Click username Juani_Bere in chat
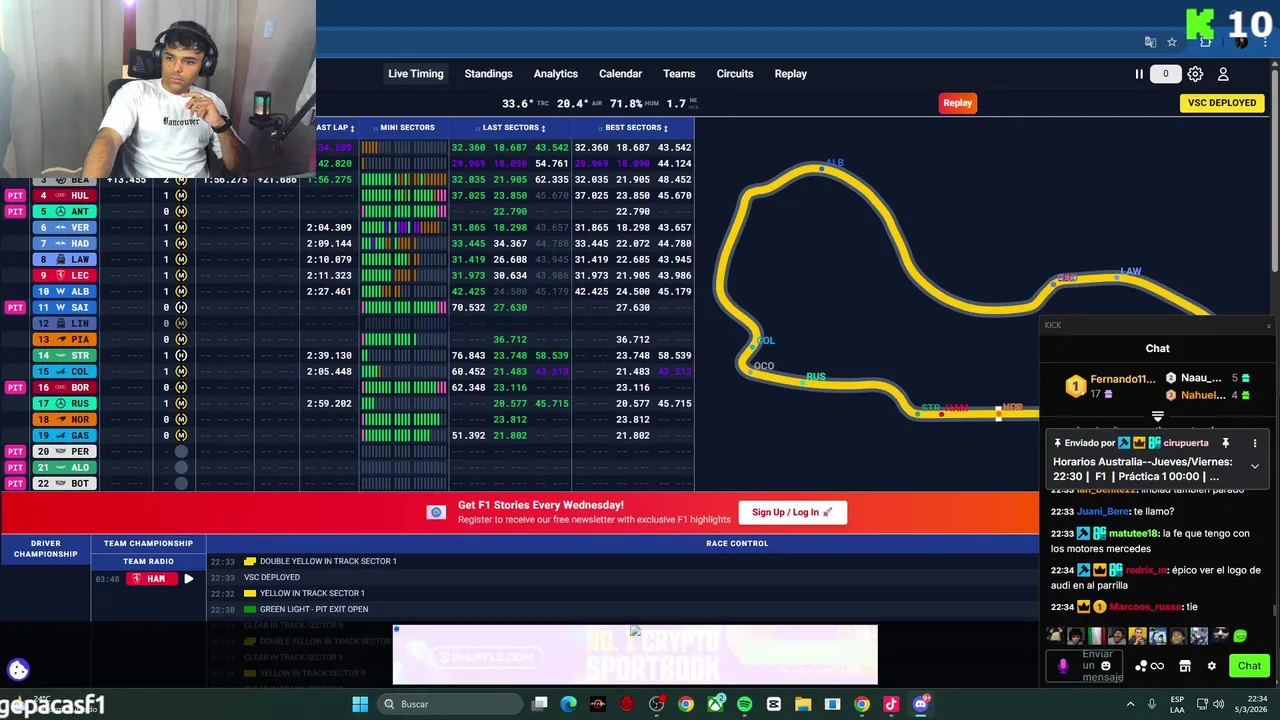The height and width of the screenshot is (720, 1280). [x=1102, y=512]
